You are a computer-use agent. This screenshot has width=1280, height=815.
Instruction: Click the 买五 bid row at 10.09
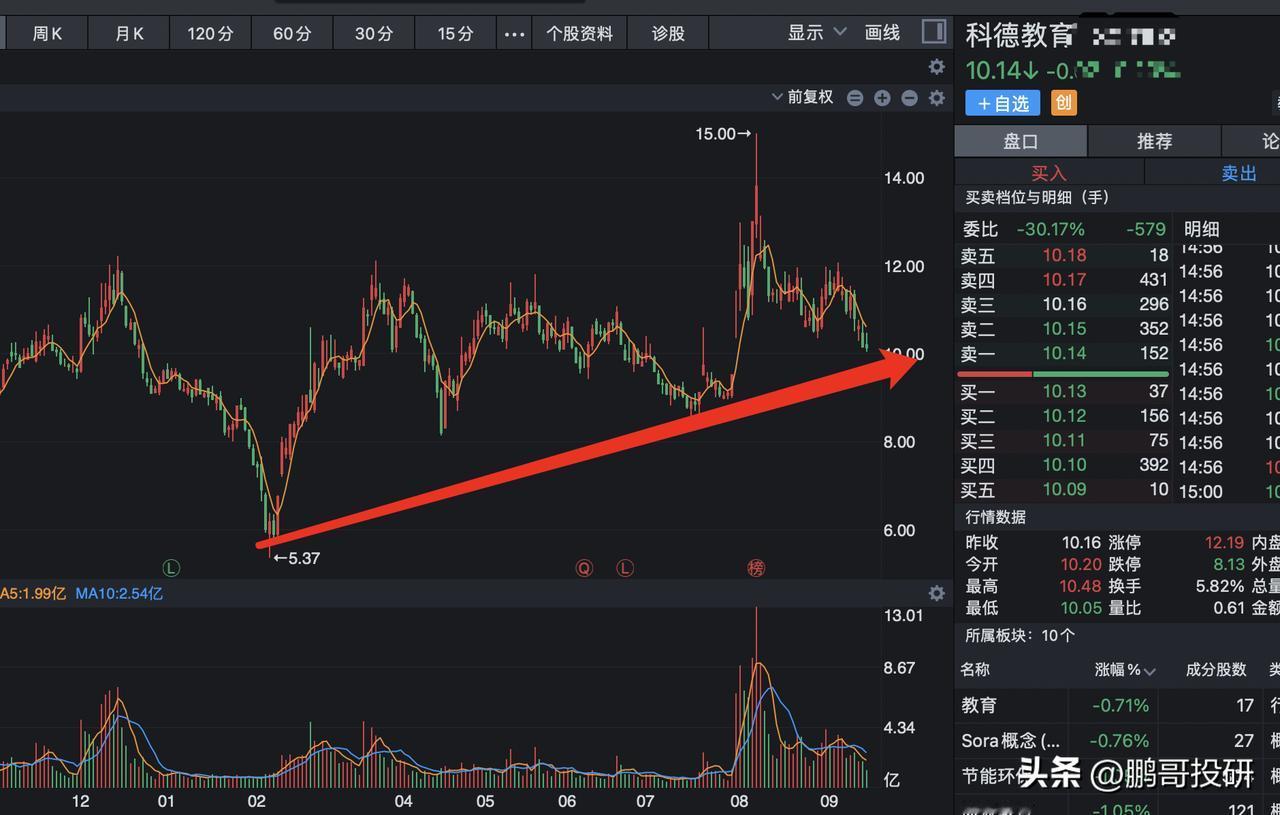pyautogui.click(x=1064, y=490)
